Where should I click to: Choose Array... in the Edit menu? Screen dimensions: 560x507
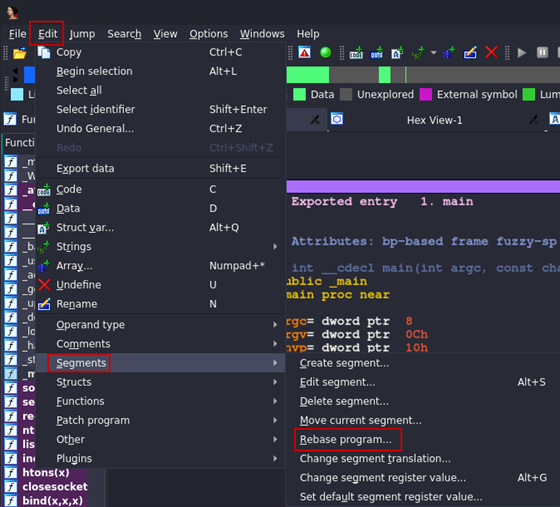point(161,266)
